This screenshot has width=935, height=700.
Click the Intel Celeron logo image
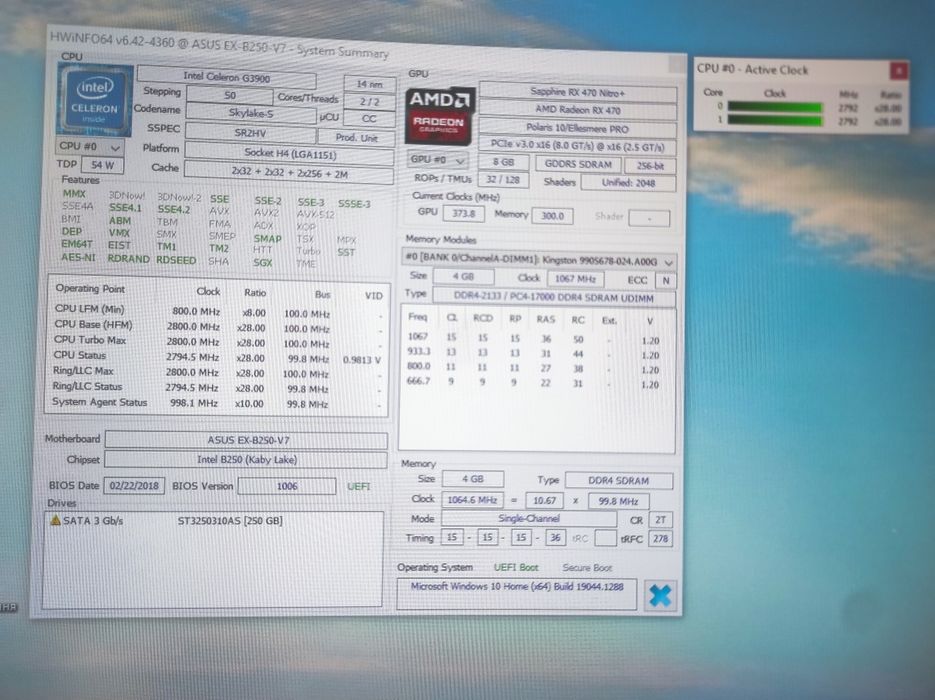pos(95,100)
